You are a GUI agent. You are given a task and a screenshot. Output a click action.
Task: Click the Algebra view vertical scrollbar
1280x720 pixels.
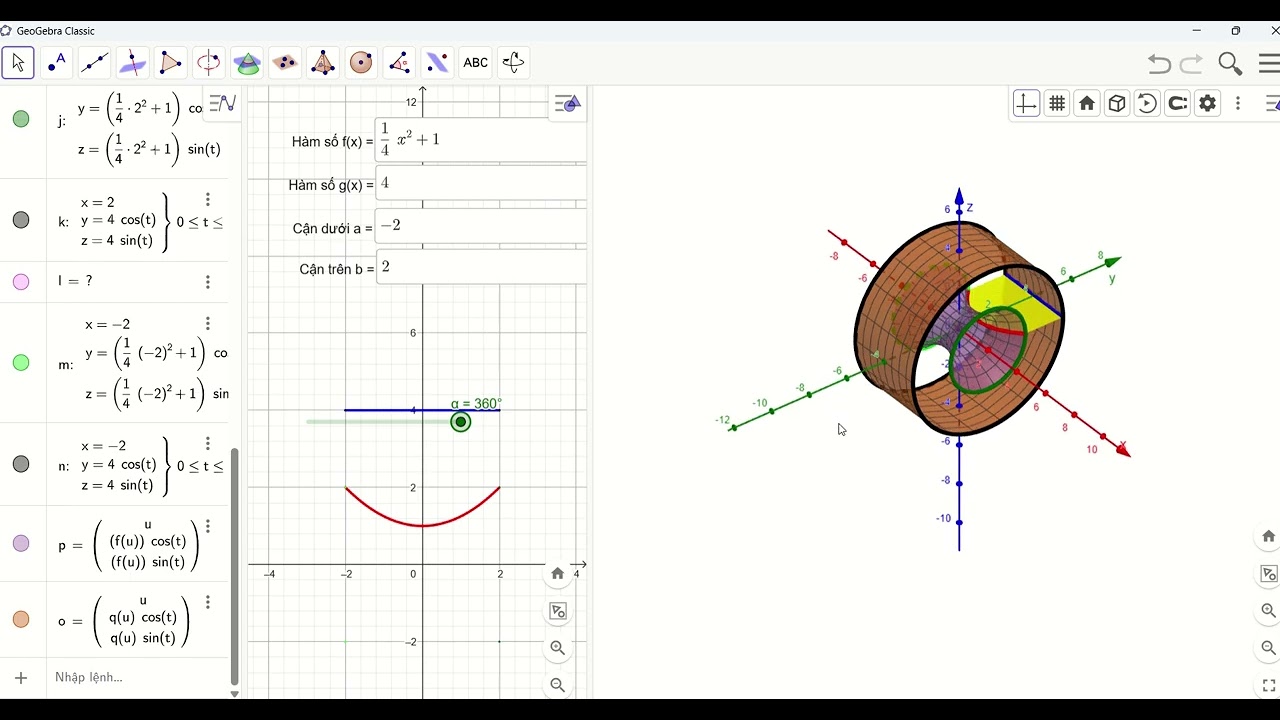(235, 566)
